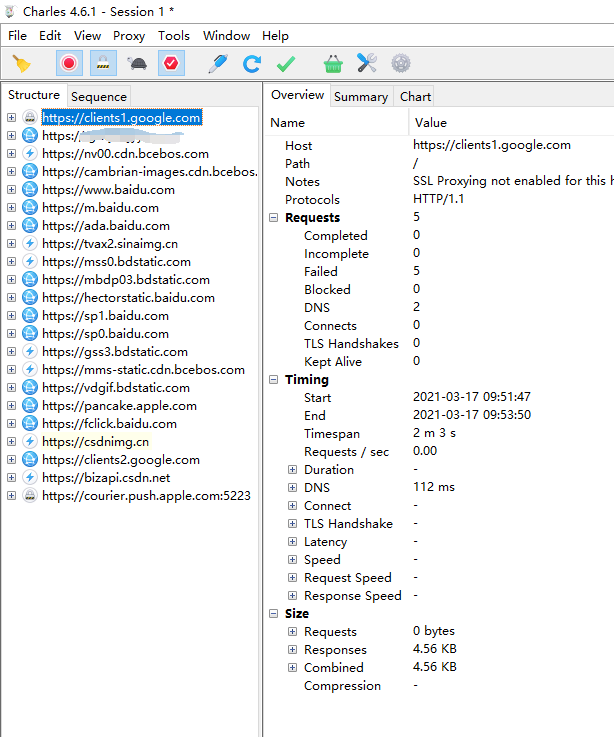Image resolution: width=614 pixels, height=737 pixels.
Task: Open the Help menu
Action: click(x=275, y=36)
